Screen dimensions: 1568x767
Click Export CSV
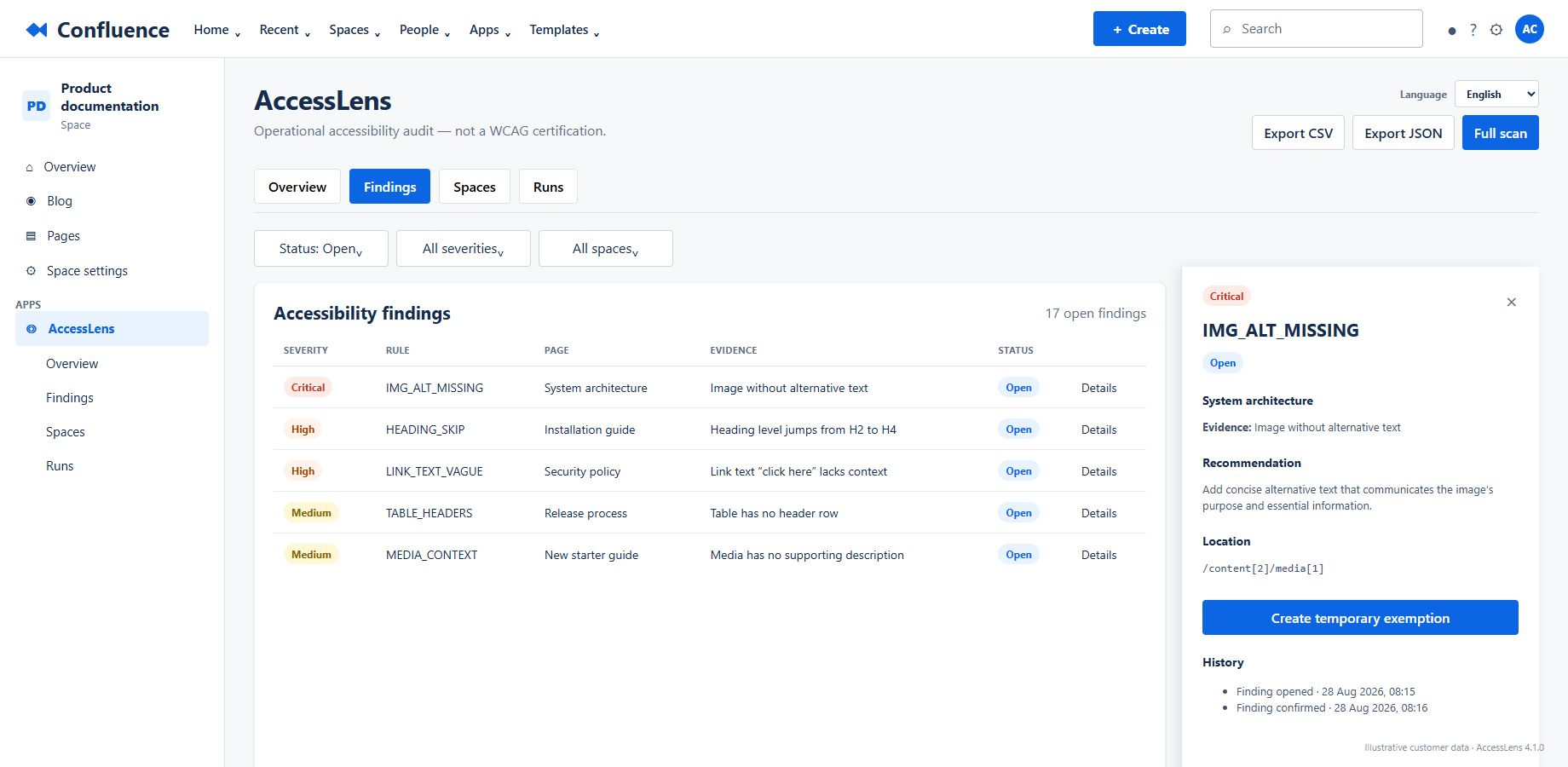pyautogui.click(x=1298, y=133)
